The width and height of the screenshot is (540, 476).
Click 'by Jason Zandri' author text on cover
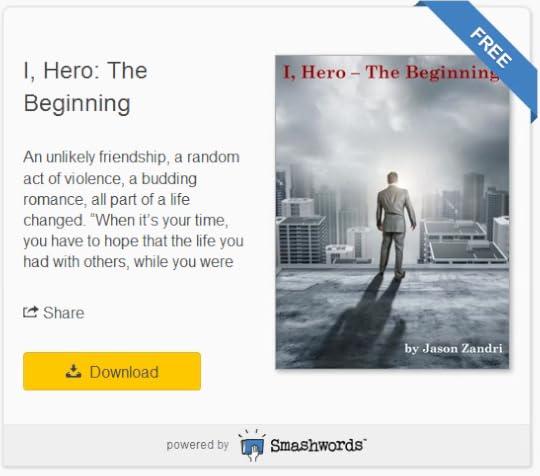click(453, 349)
